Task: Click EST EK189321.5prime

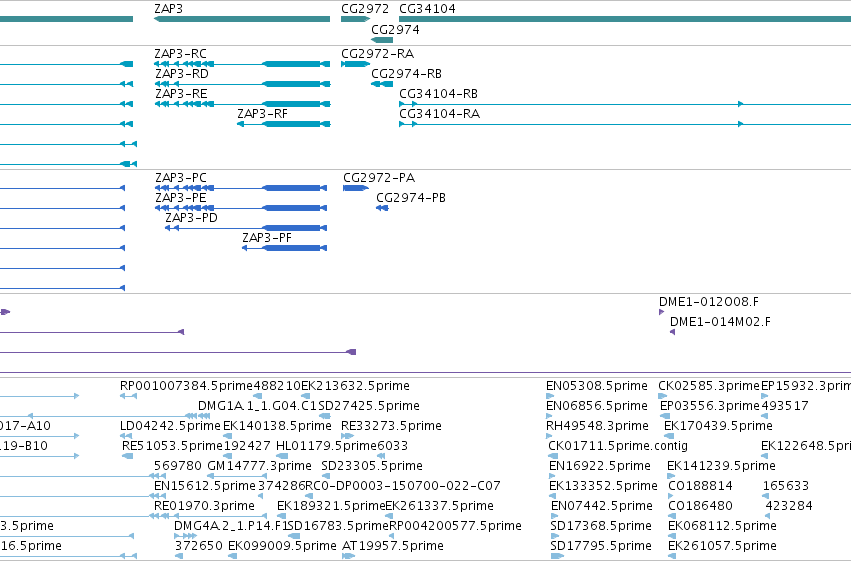Action: point(331,507)
